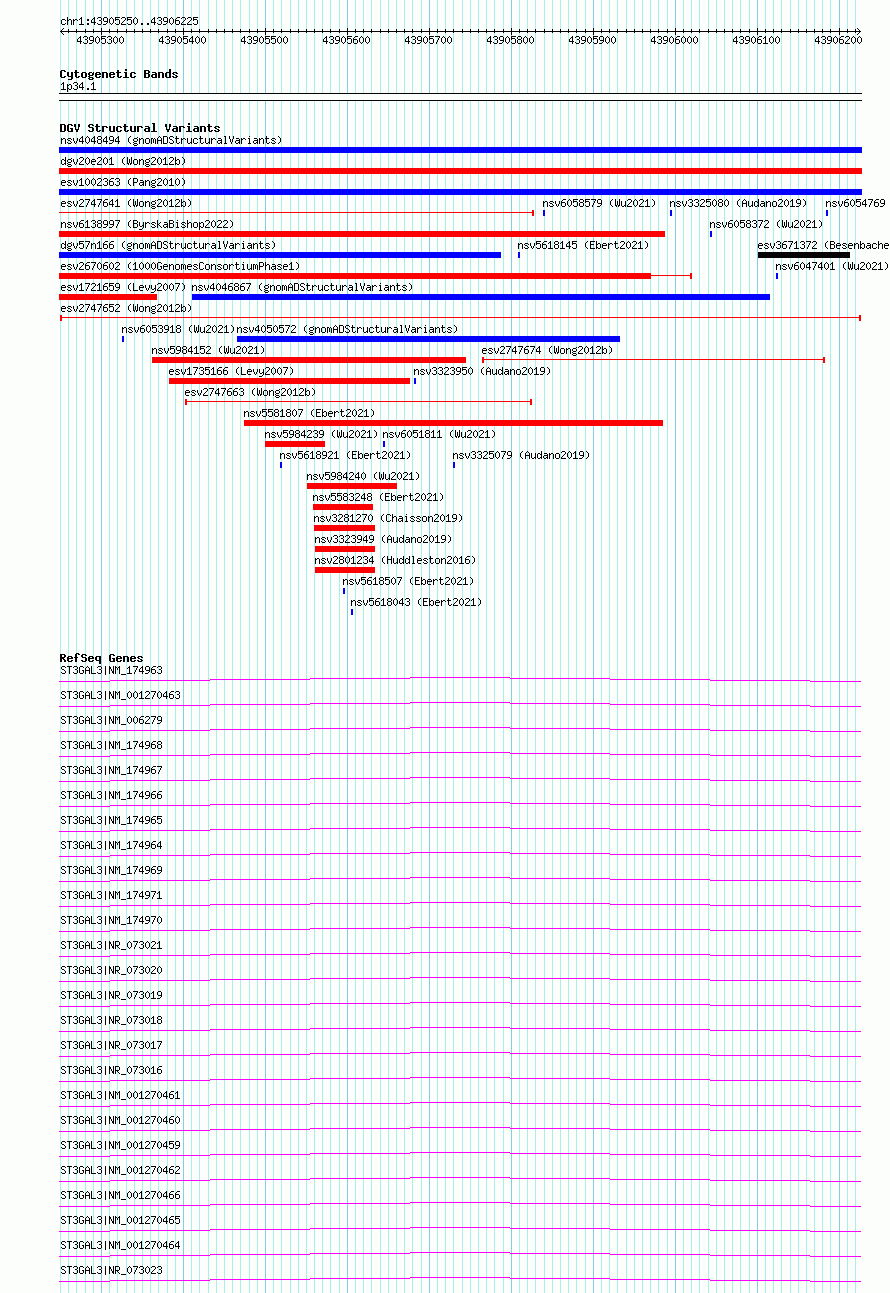890x1293 pixels.
Task: Click the 1p34.1 cytogenetic band
Action: coord(460,95)
